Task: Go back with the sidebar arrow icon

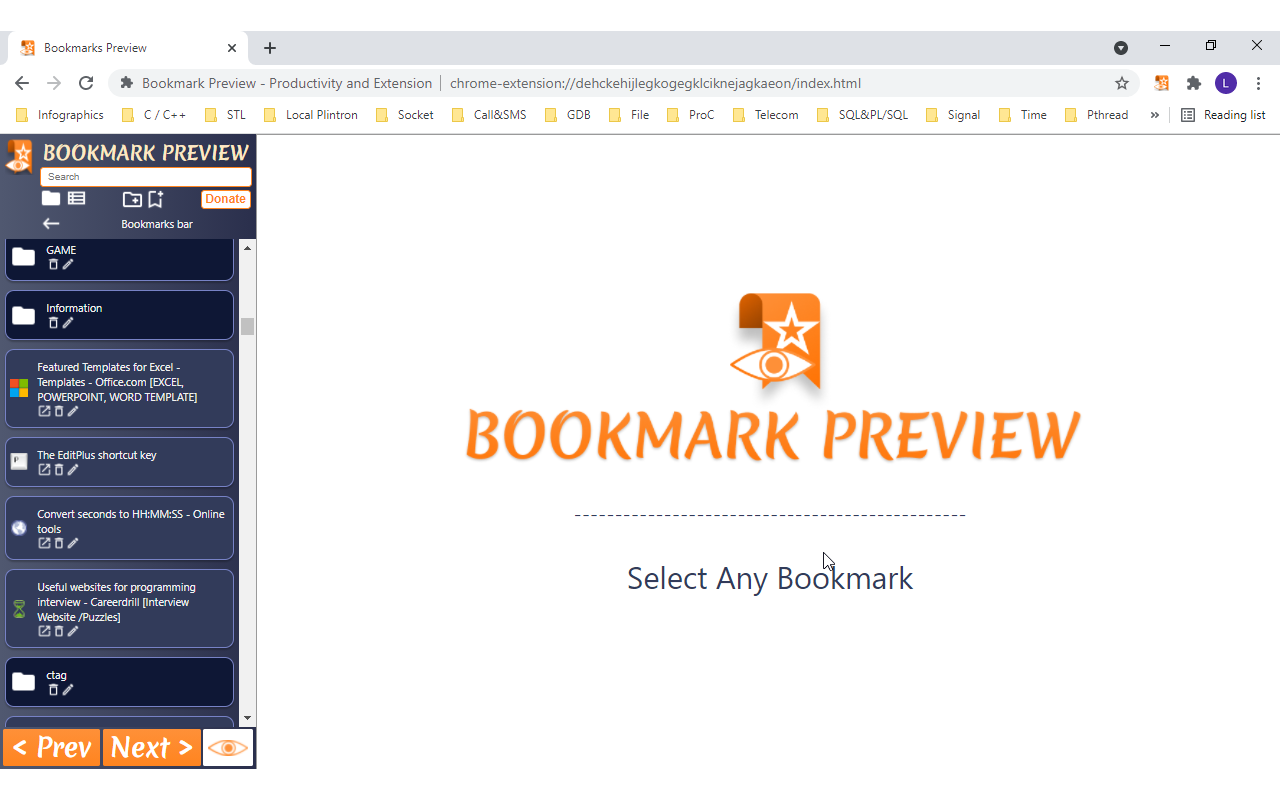Action: coord(50,223)
